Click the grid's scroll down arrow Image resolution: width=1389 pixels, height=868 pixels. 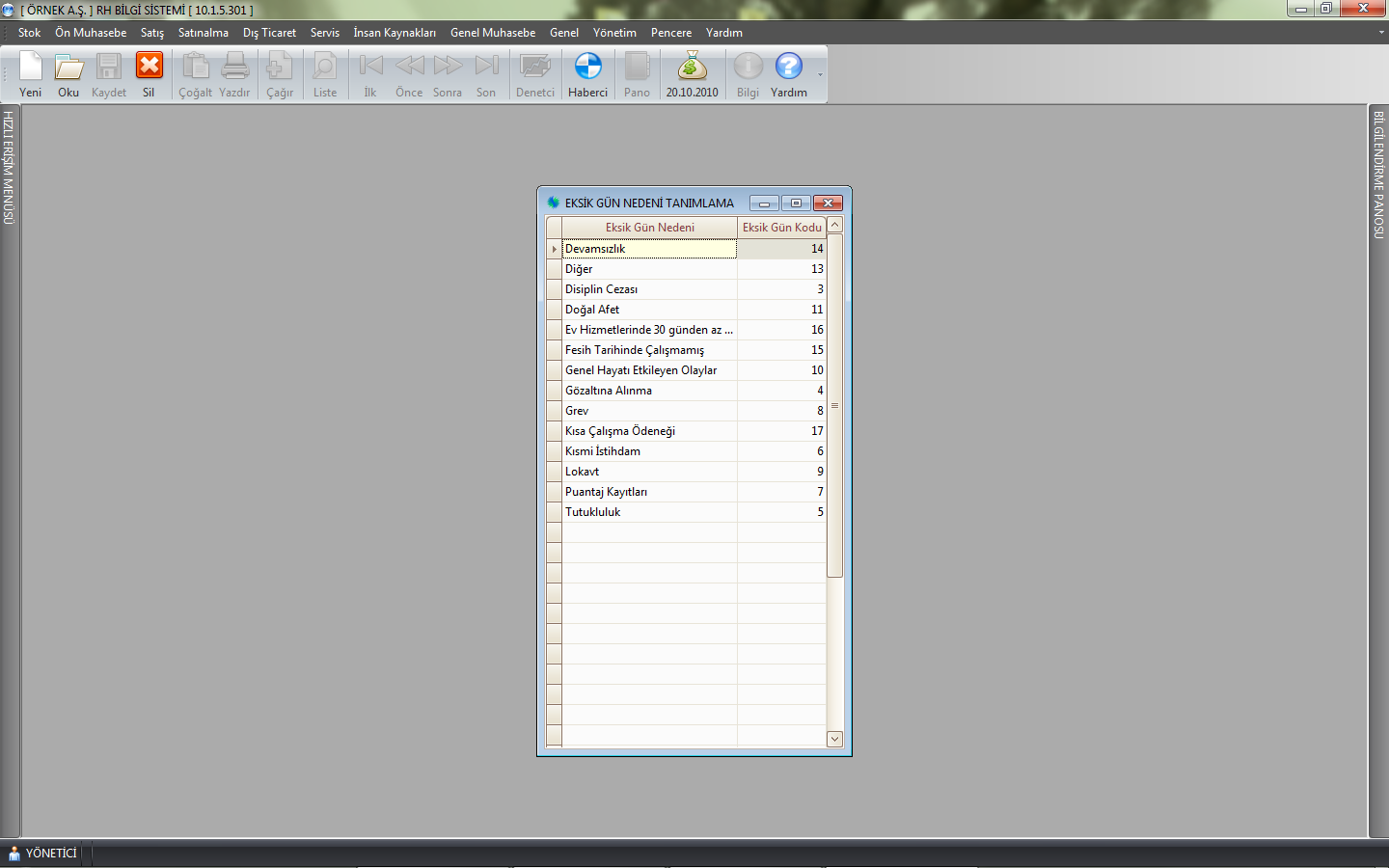[x=835, y=739]
